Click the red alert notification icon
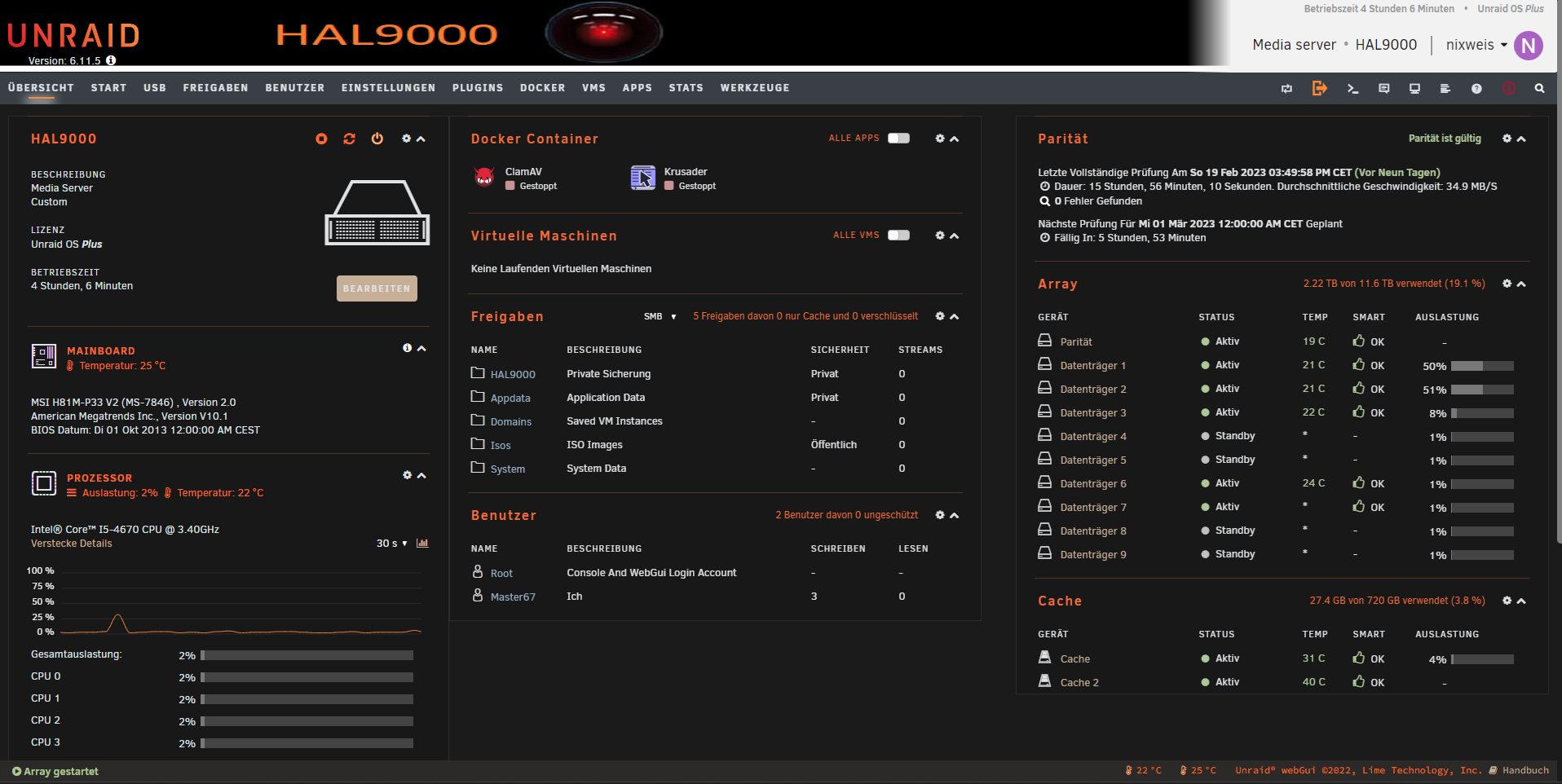Image resolution: width=1562 pixels, height=784 pixels. (x=1509, y=88)
